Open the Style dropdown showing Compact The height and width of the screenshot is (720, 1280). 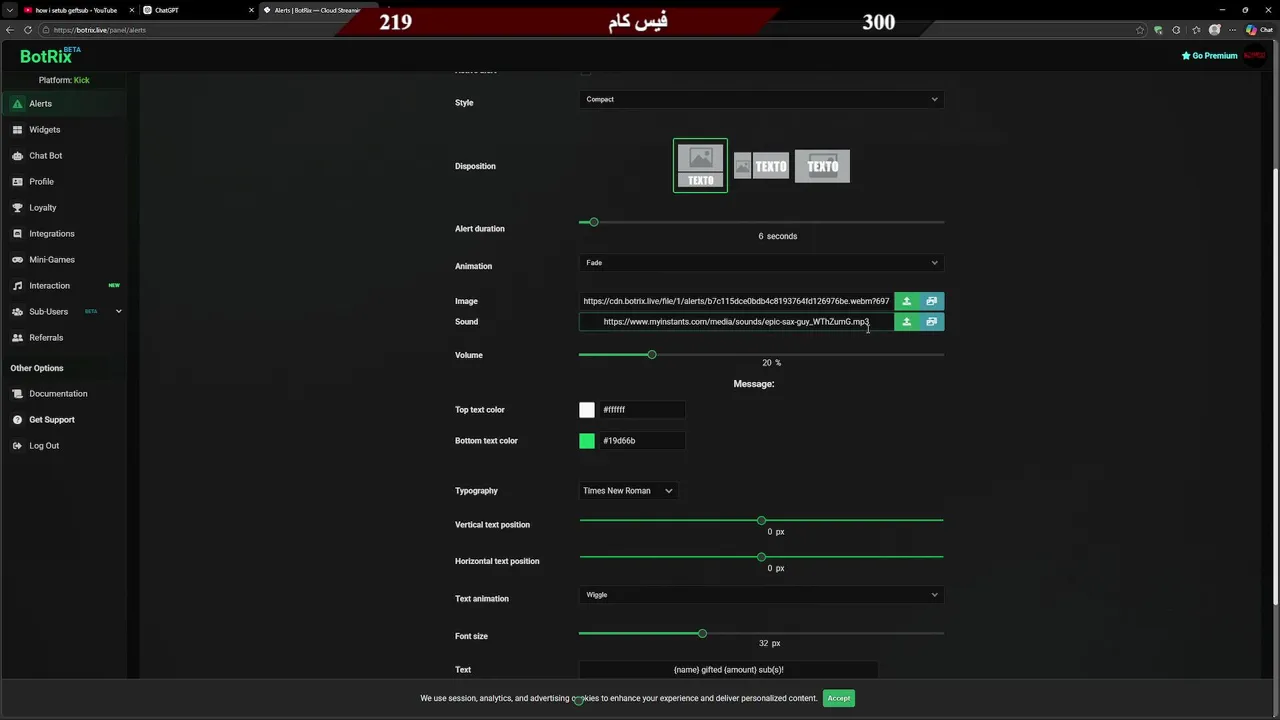tap(761, 99)
